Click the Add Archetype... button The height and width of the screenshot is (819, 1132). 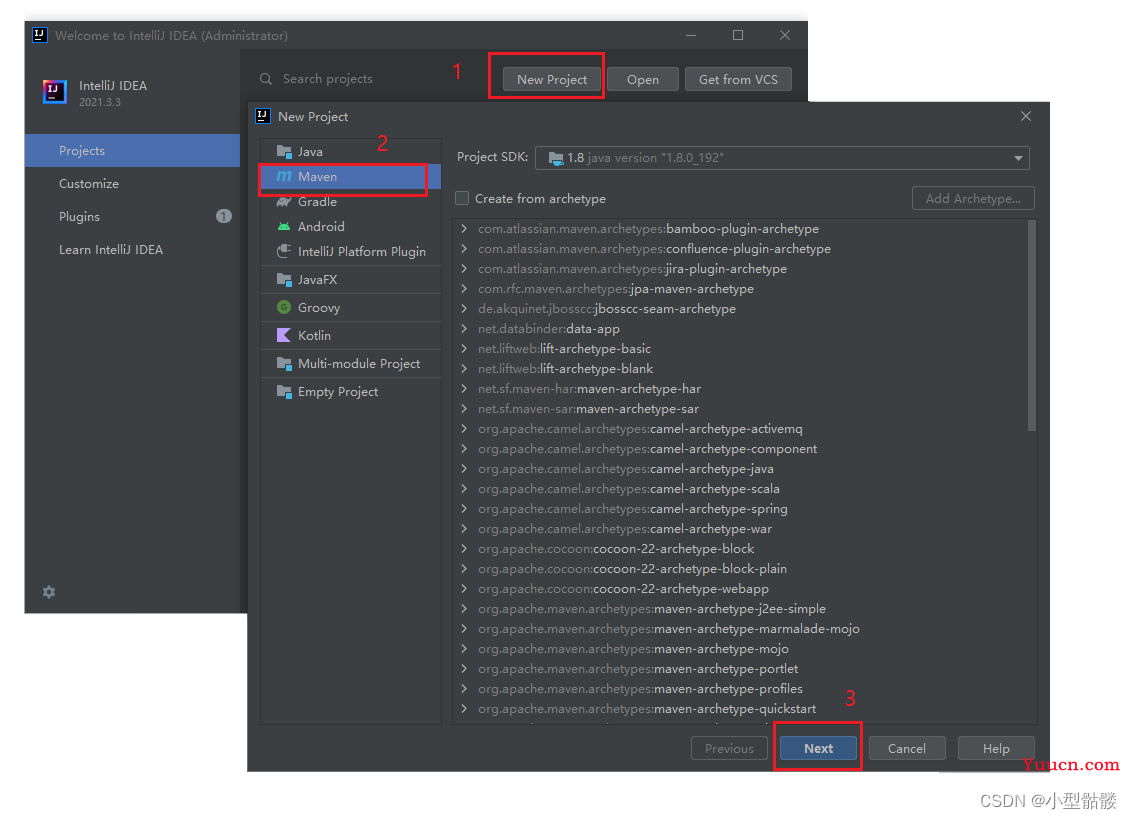pos(973,198)
